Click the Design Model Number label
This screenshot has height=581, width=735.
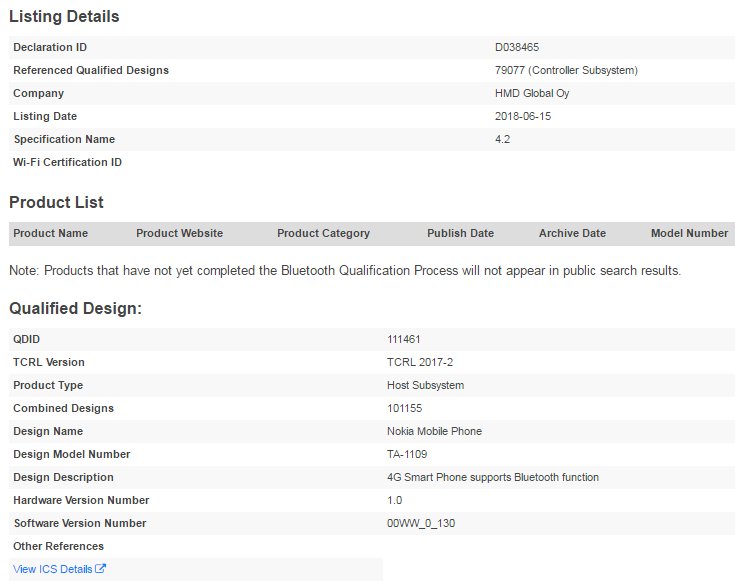pyautogui.click(x=72, y=454)
